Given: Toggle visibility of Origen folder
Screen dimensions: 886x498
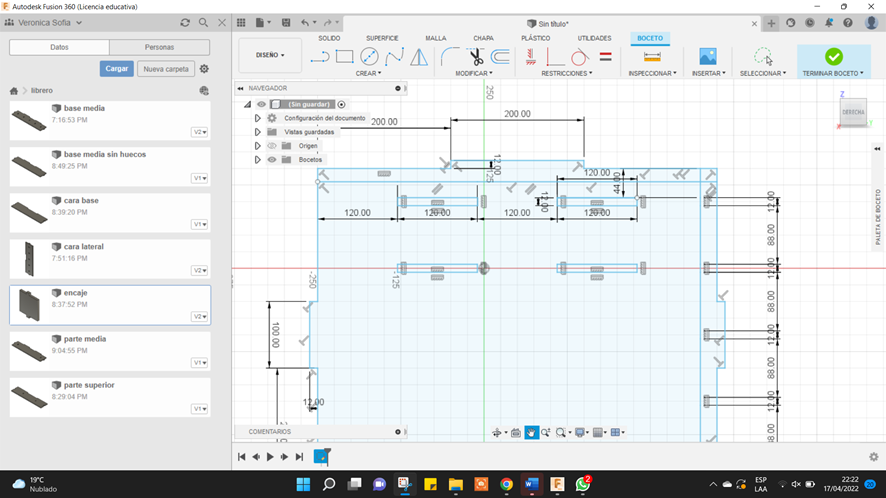Looking at the screenshot, I should 271,145.
